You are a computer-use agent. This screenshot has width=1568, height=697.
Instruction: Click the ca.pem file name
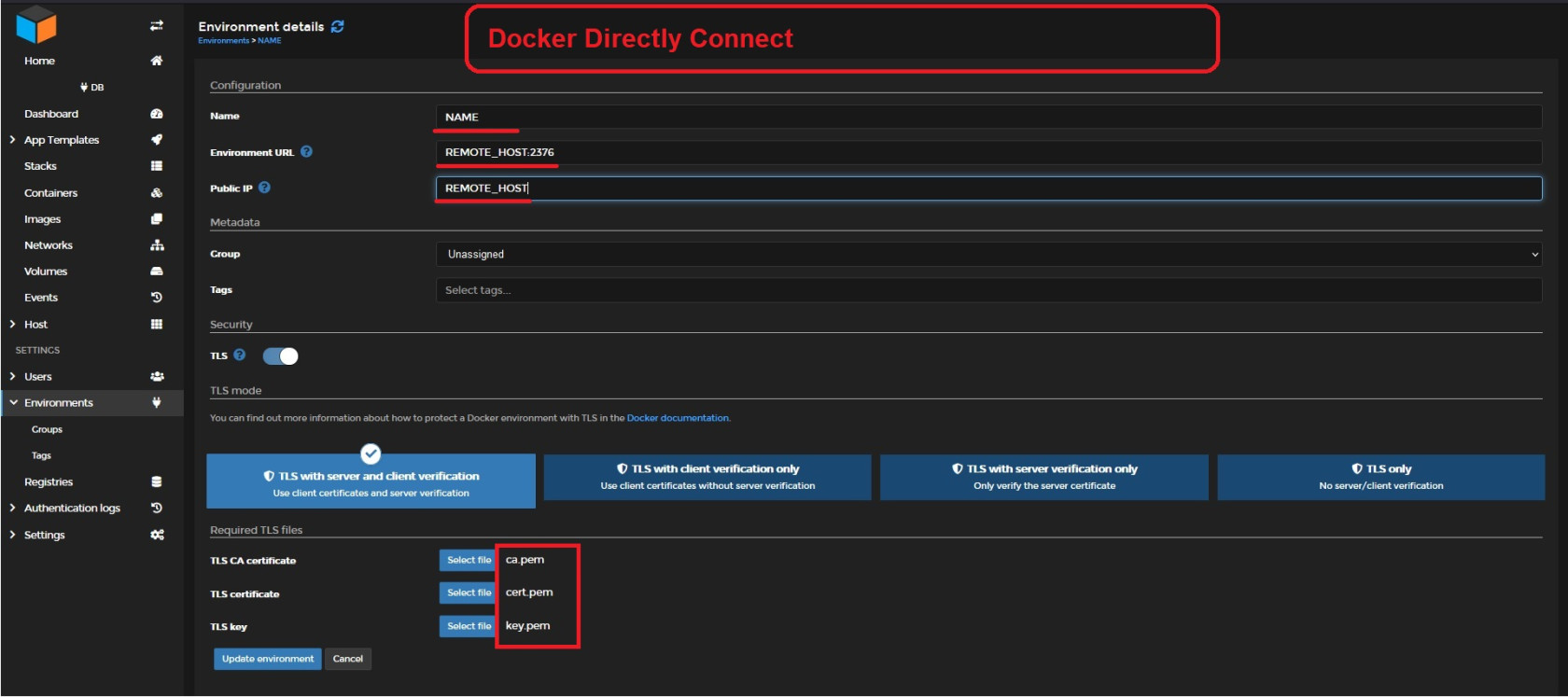click(x=525, y=560)
